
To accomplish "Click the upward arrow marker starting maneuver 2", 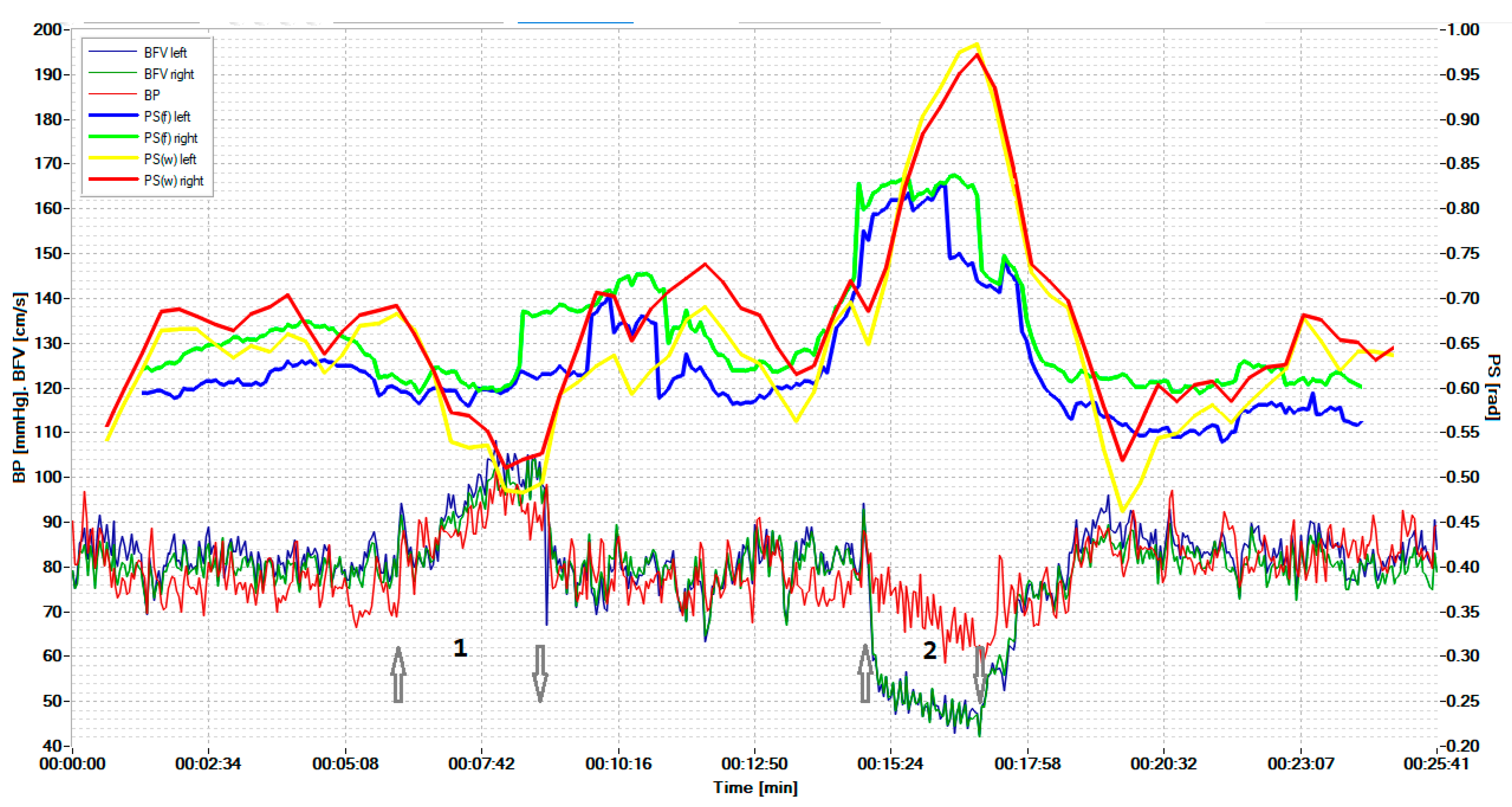I will [865, 673].
